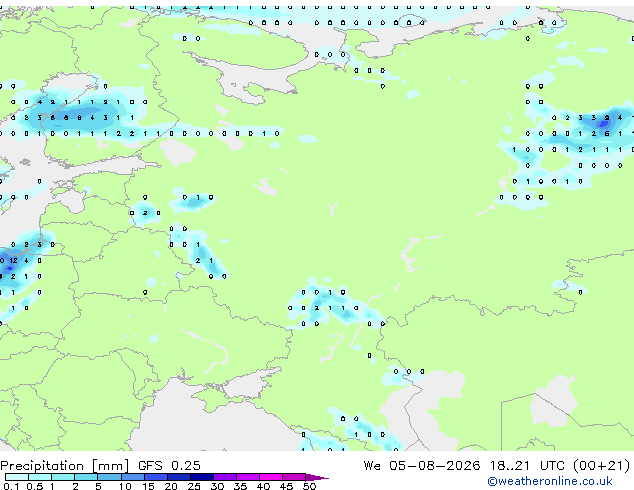The height and width of the screenshot is (490, 634).
Task: Pick the 1–2 mm legend color swatch
Action: (63, 477)
